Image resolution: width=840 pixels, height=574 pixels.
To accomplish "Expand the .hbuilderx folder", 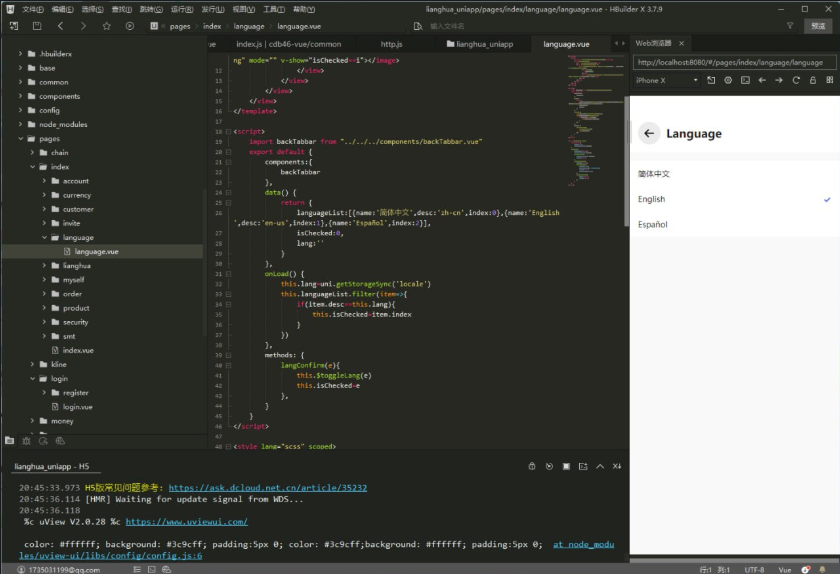I will (20, 54).
